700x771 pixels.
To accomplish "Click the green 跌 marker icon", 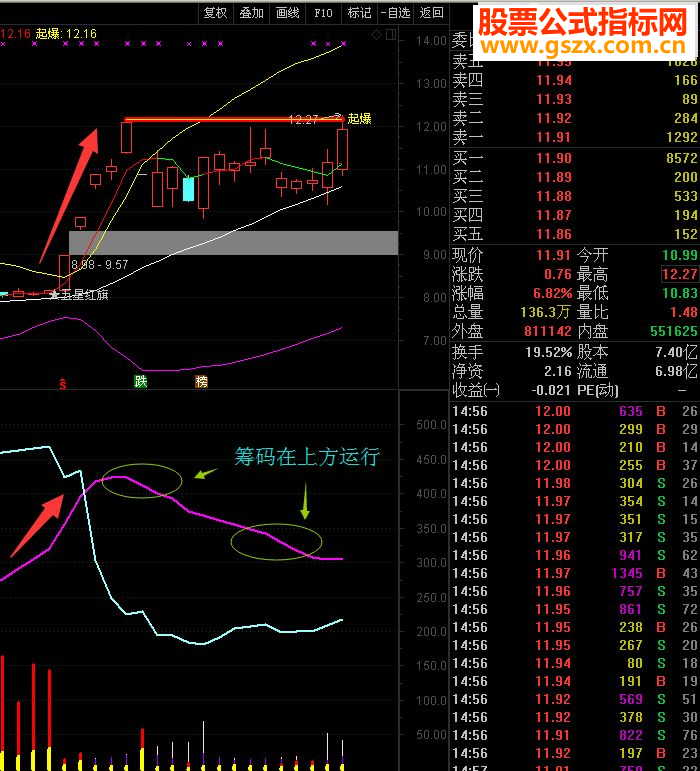I will pyautogui.click(x=141, y=381).
